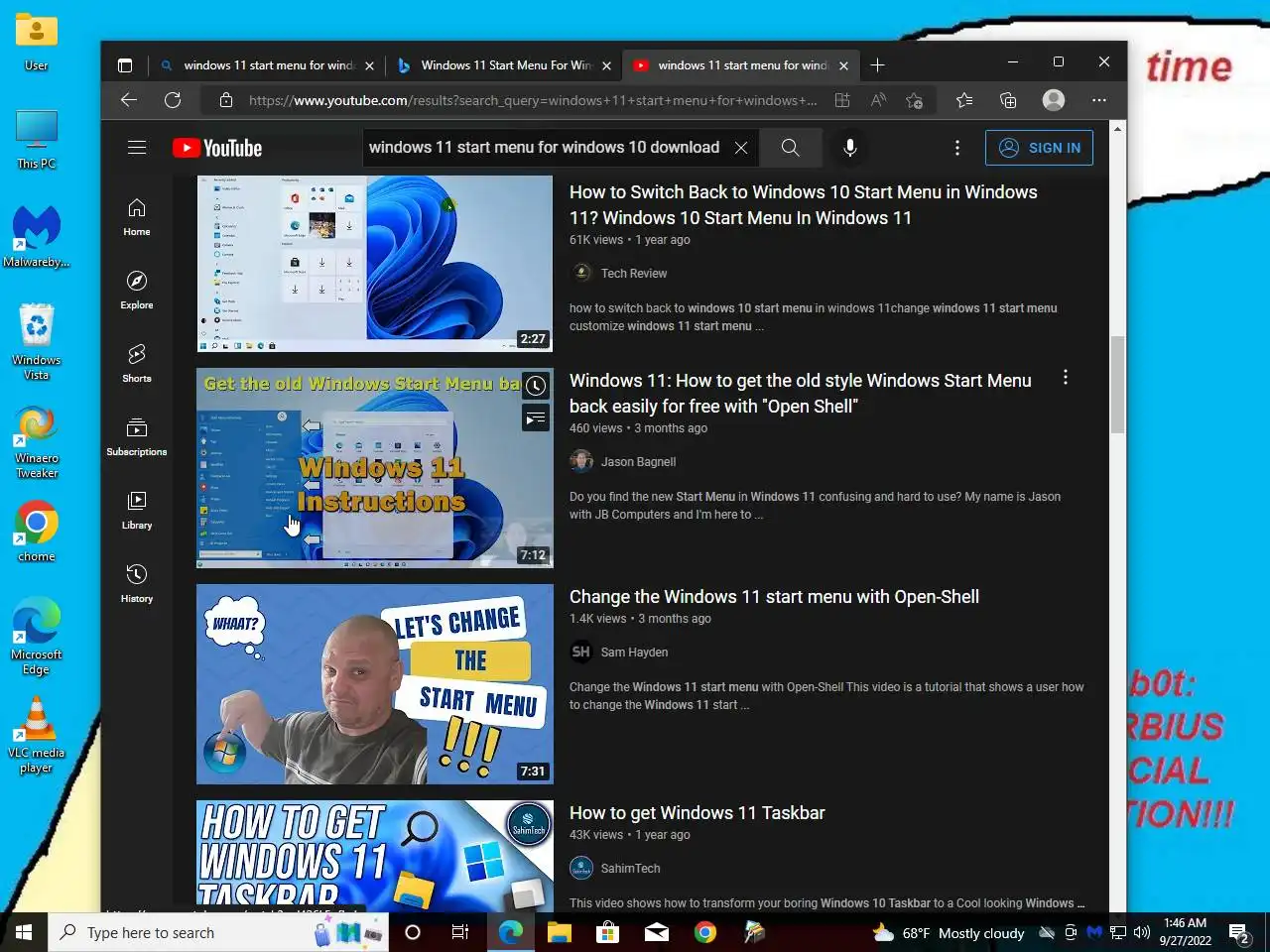Open the notification center icon
Image resolution: width=1270 pixels, height=952 pixels.
click(1240, 932)
